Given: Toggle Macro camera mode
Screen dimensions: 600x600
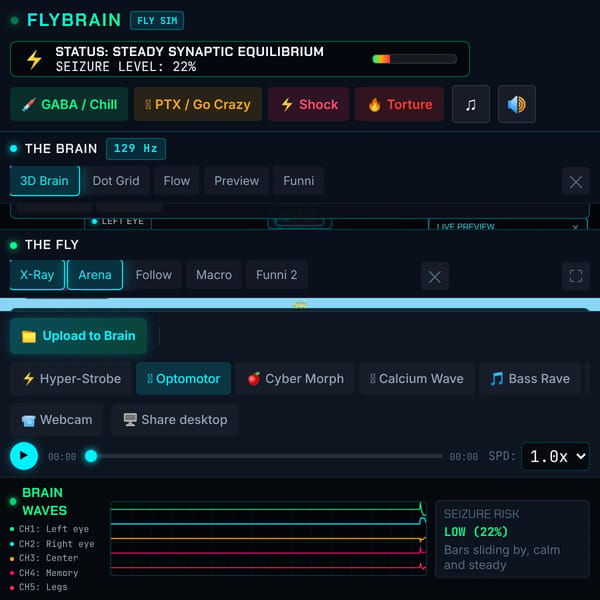Looking at the screenshot, I should 214,275.
